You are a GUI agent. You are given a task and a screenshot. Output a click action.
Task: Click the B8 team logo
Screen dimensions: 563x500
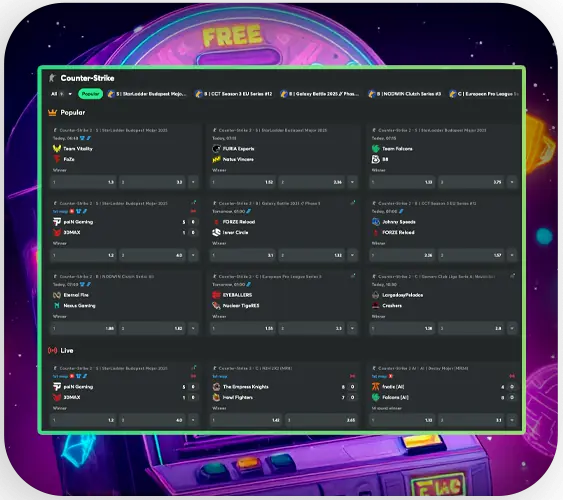tap(376, 159)
